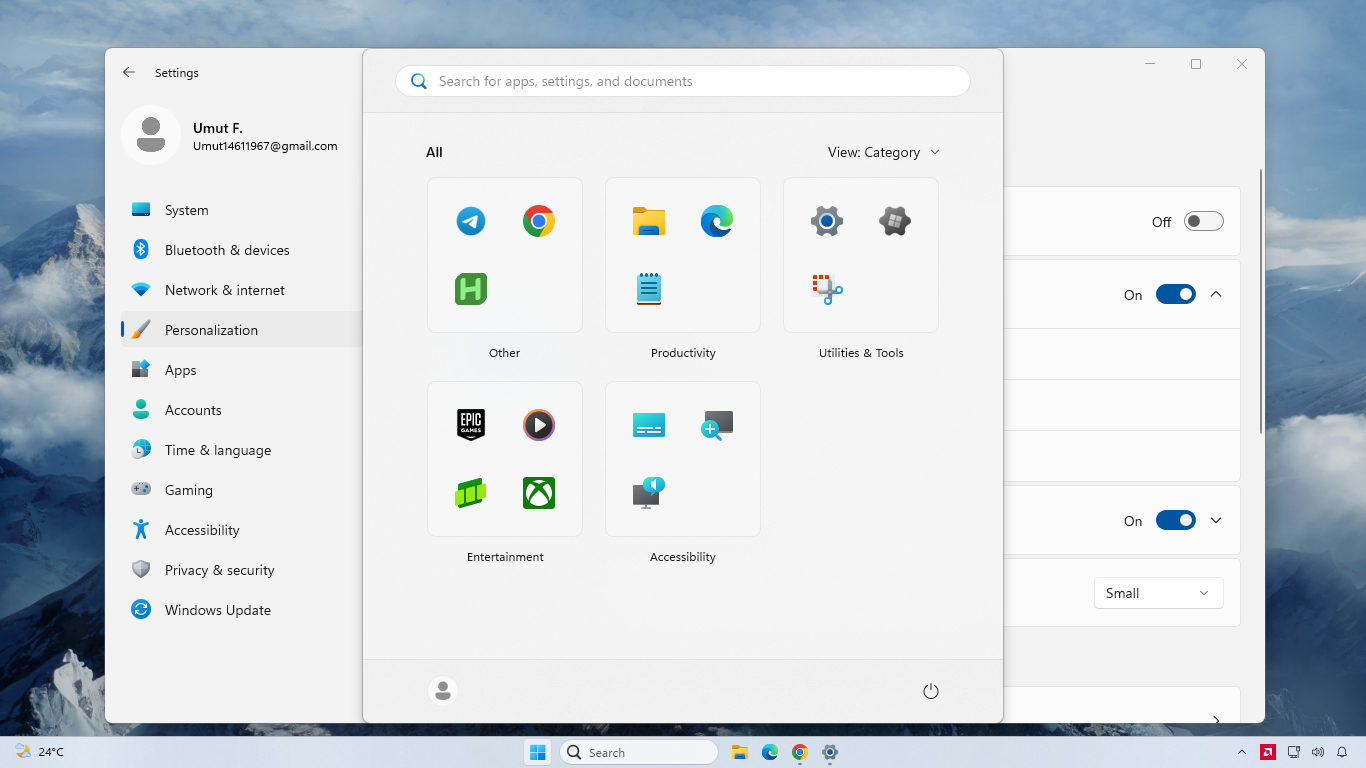Viewport: 1366px width, 768px height.
Task: Click the Settings back arrow
Action: pyautogui.click(x=129, y=73)
